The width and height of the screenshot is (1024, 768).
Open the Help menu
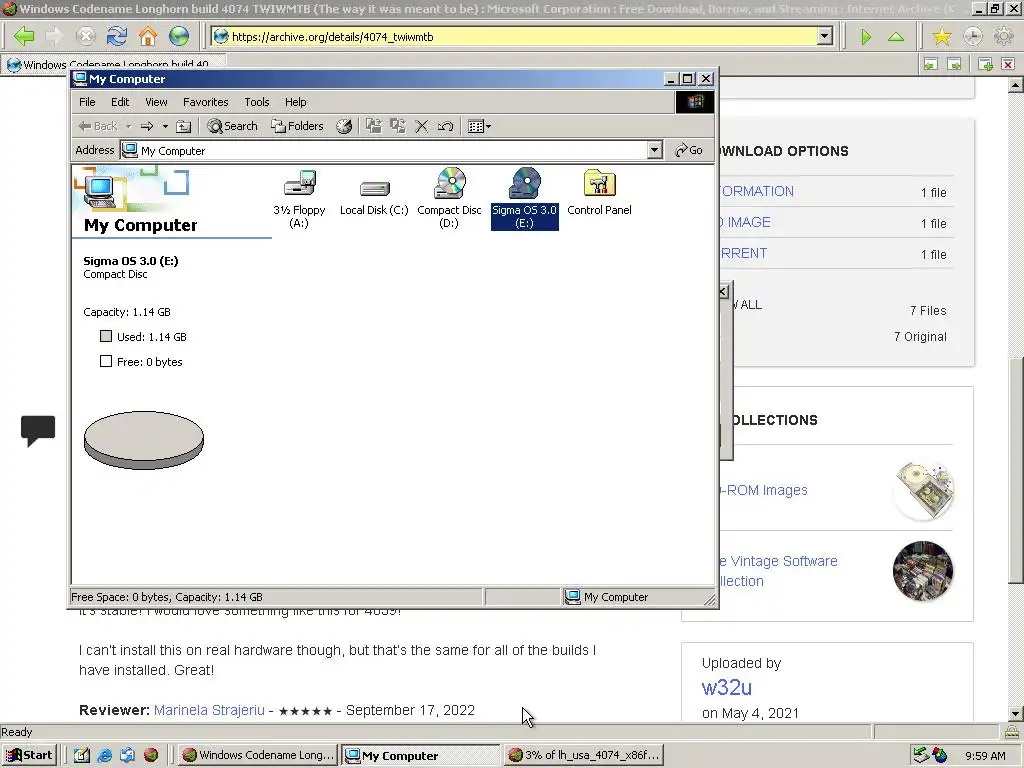pyautogui.click(x=295, y=102)
